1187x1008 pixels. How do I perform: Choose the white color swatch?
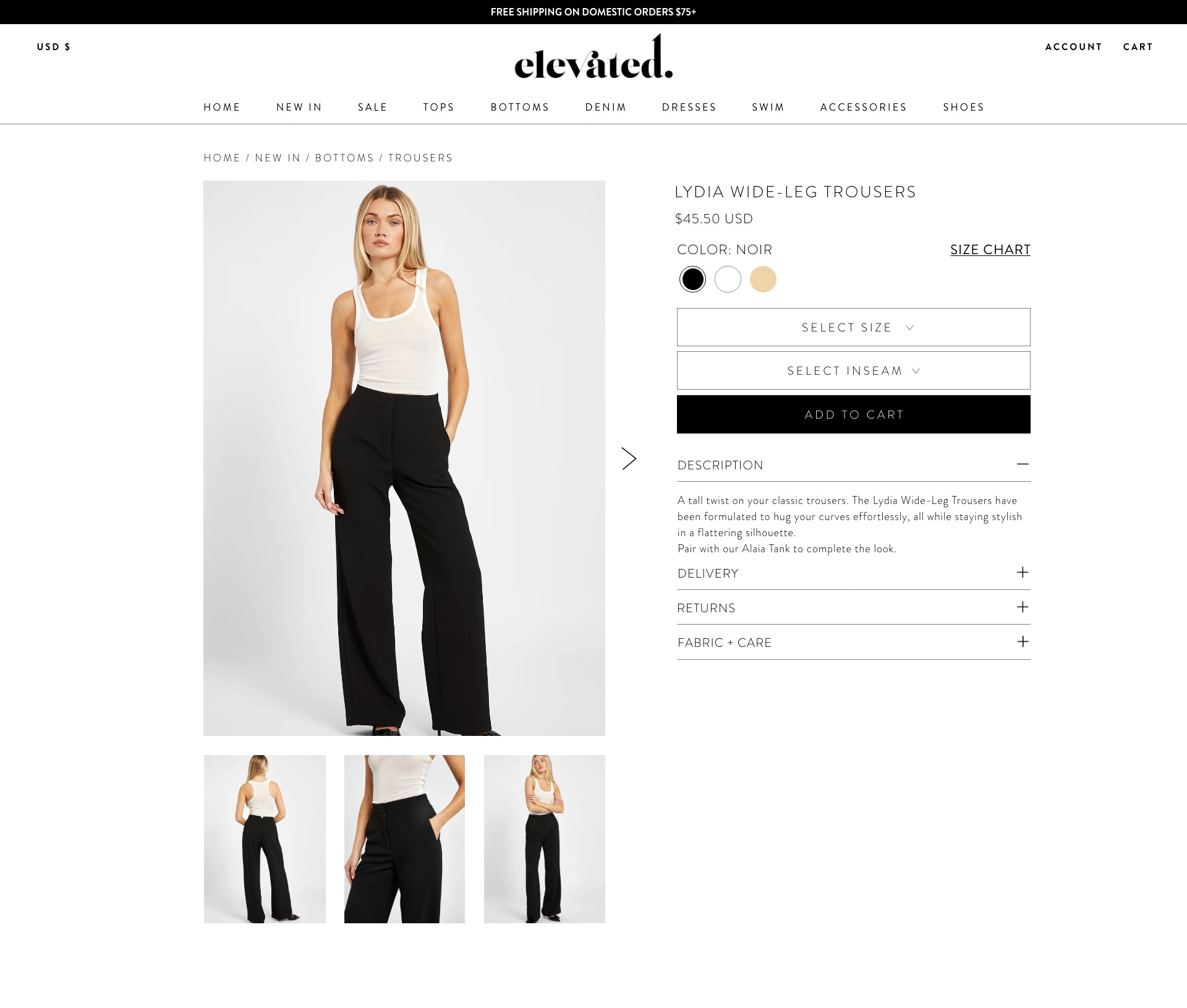pos(728,279)
